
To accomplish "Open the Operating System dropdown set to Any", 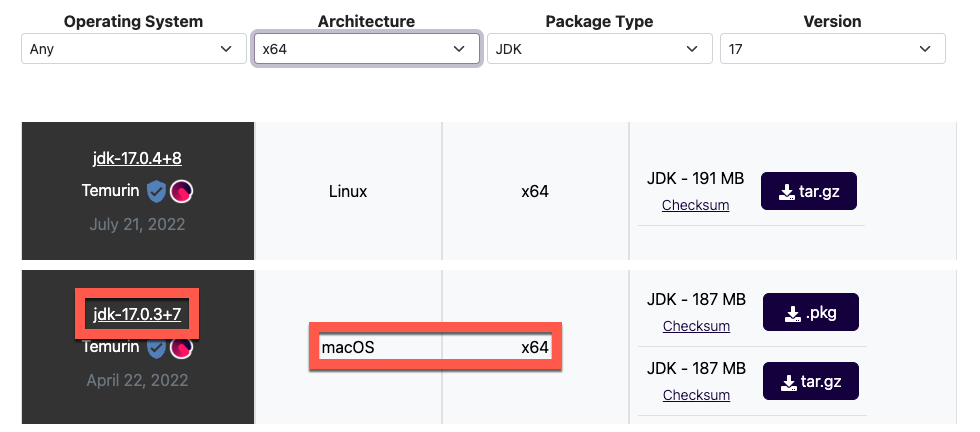I will [134, 49].
